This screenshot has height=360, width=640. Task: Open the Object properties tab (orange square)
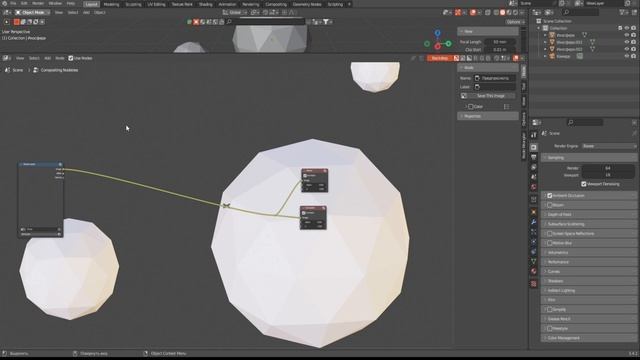533,212
